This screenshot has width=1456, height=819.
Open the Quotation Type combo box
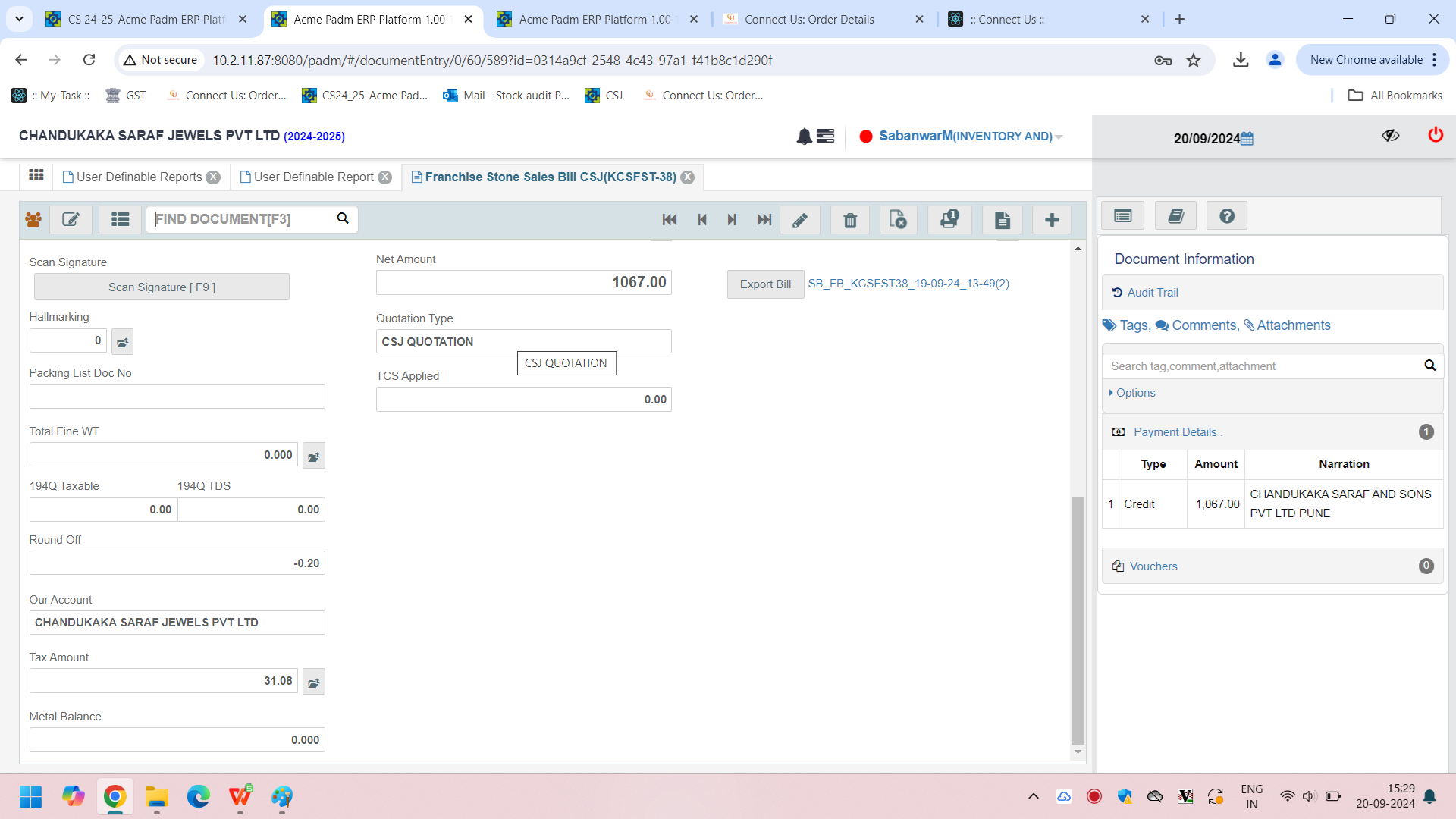point(523,341)
